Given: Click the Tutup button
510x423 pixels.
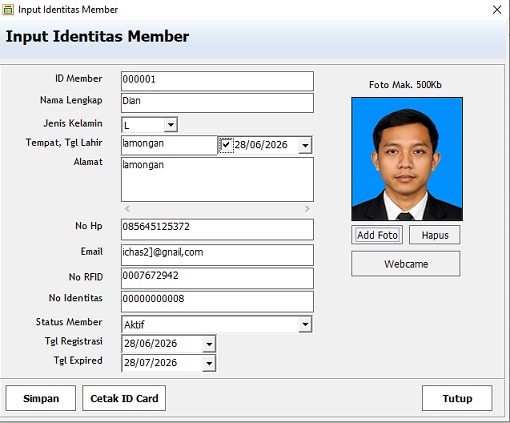Looking at the screenshot, I should coord(457,398).
